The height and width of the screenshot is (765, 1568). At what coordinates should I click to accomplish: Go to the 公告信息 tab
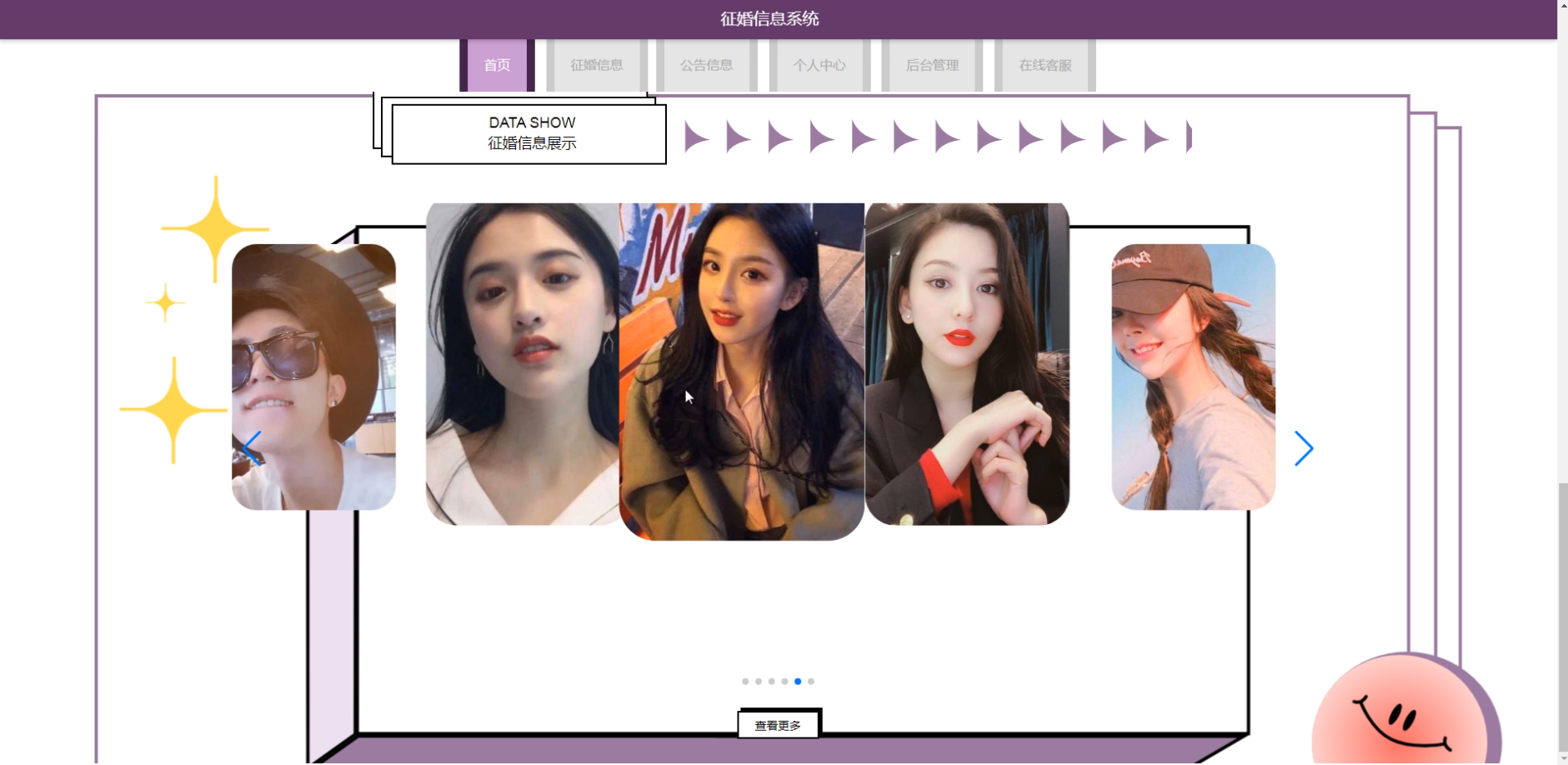coord(706,65)
